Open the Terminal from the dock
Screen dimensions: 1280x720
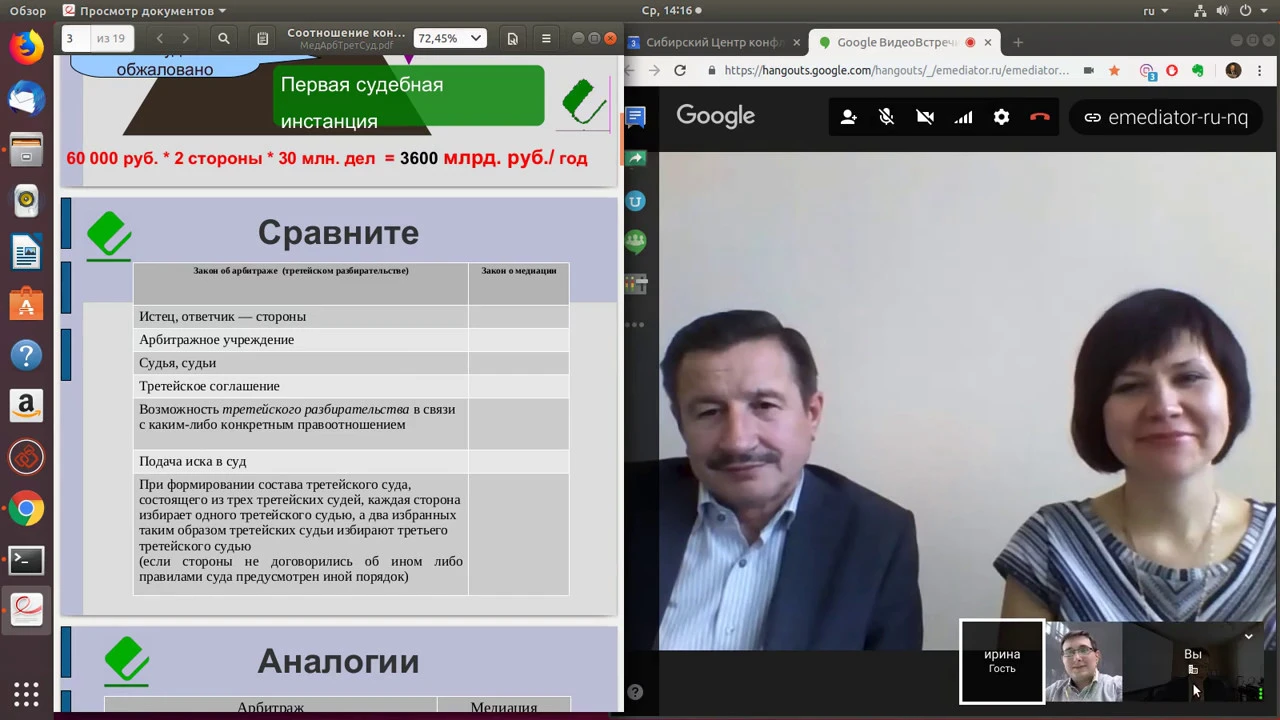click(27, 561)
